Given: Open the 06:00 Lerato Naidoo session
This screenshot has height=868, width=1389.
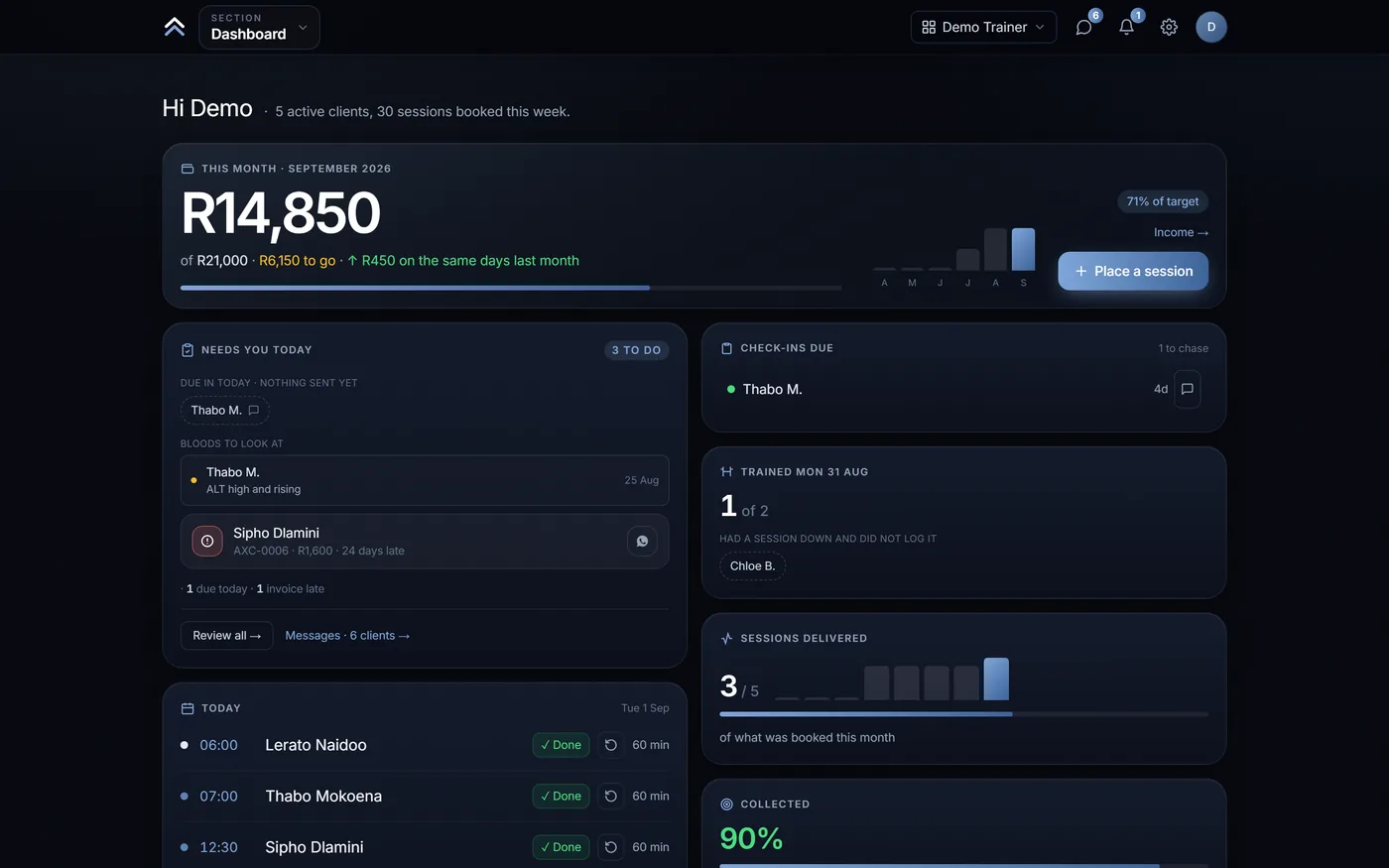Looking at the screenshot, I should point(425,745).
